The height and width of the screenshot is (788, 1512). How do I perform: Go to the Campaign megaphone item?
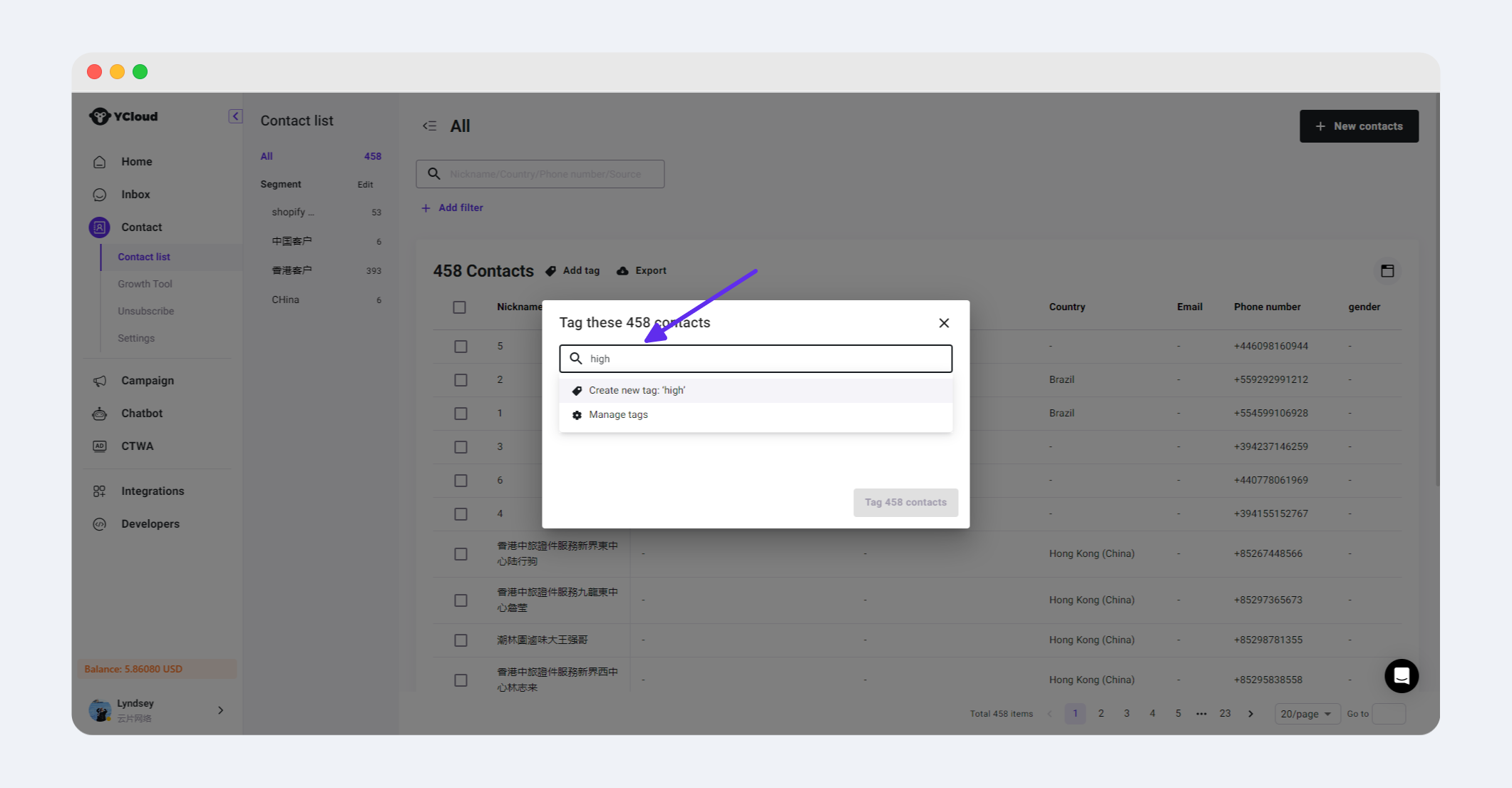[x=147, y=381]
